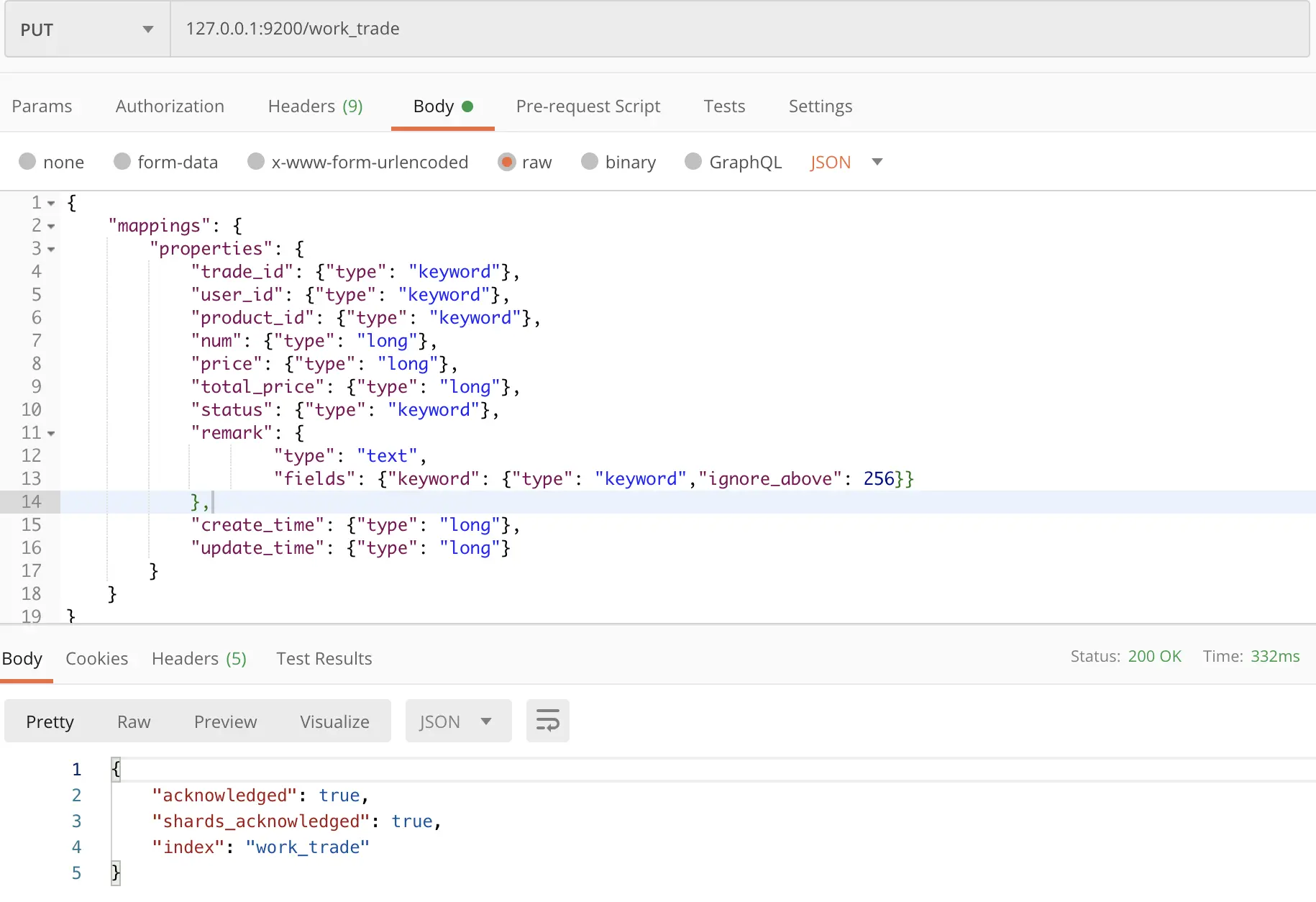Open the response Headers (5) tab
The height and width of the screenshot is (902, 1316).
pos(199,659)
